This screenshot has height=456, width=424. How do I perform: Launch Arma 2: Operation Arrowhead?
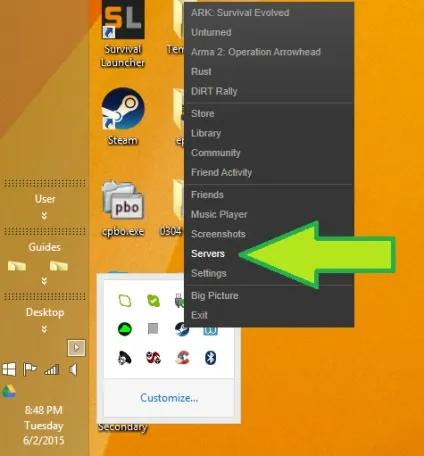pos(269,52)
